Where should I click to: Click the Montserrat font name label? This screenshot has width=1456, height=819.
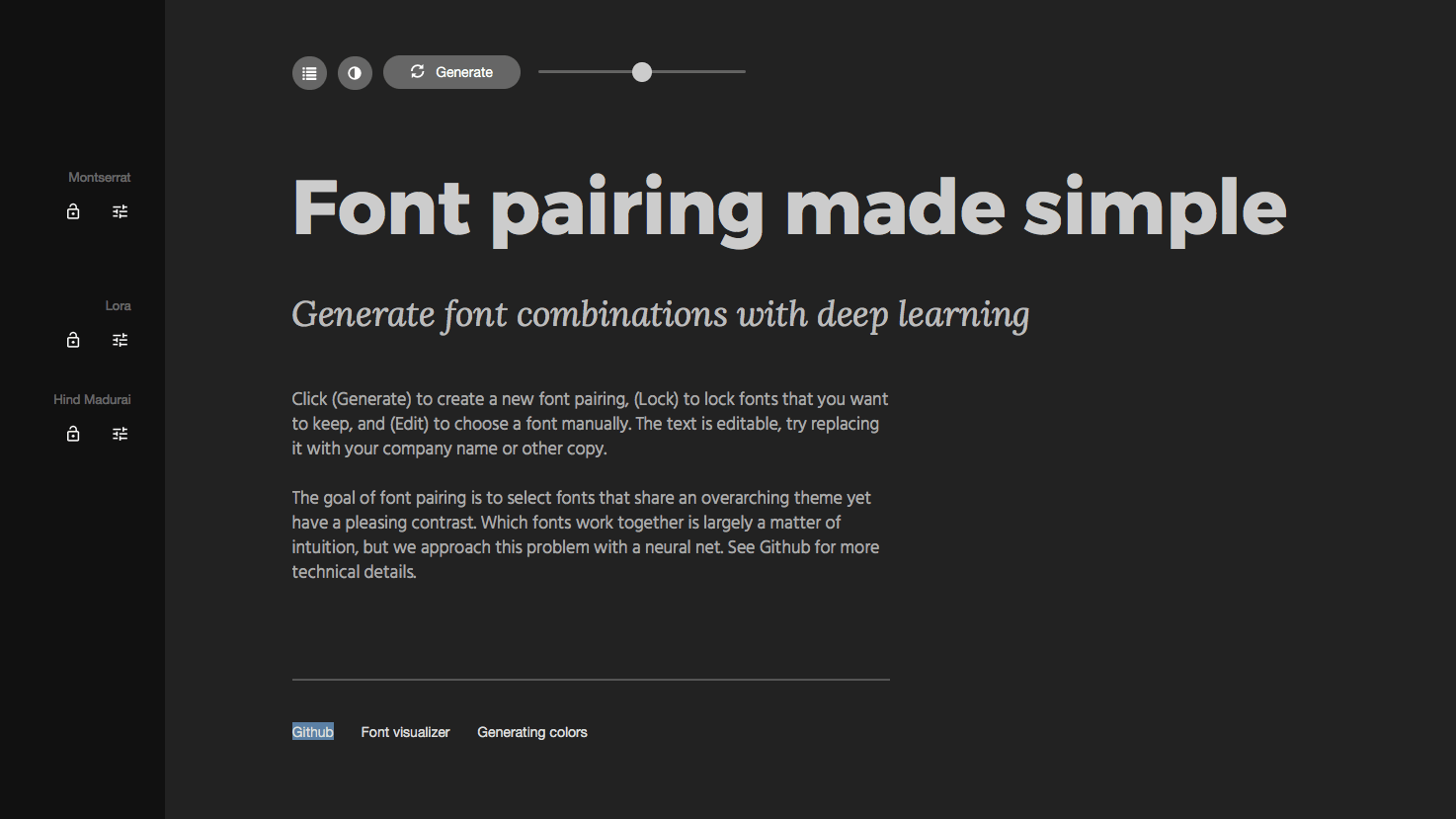point(100,178)
